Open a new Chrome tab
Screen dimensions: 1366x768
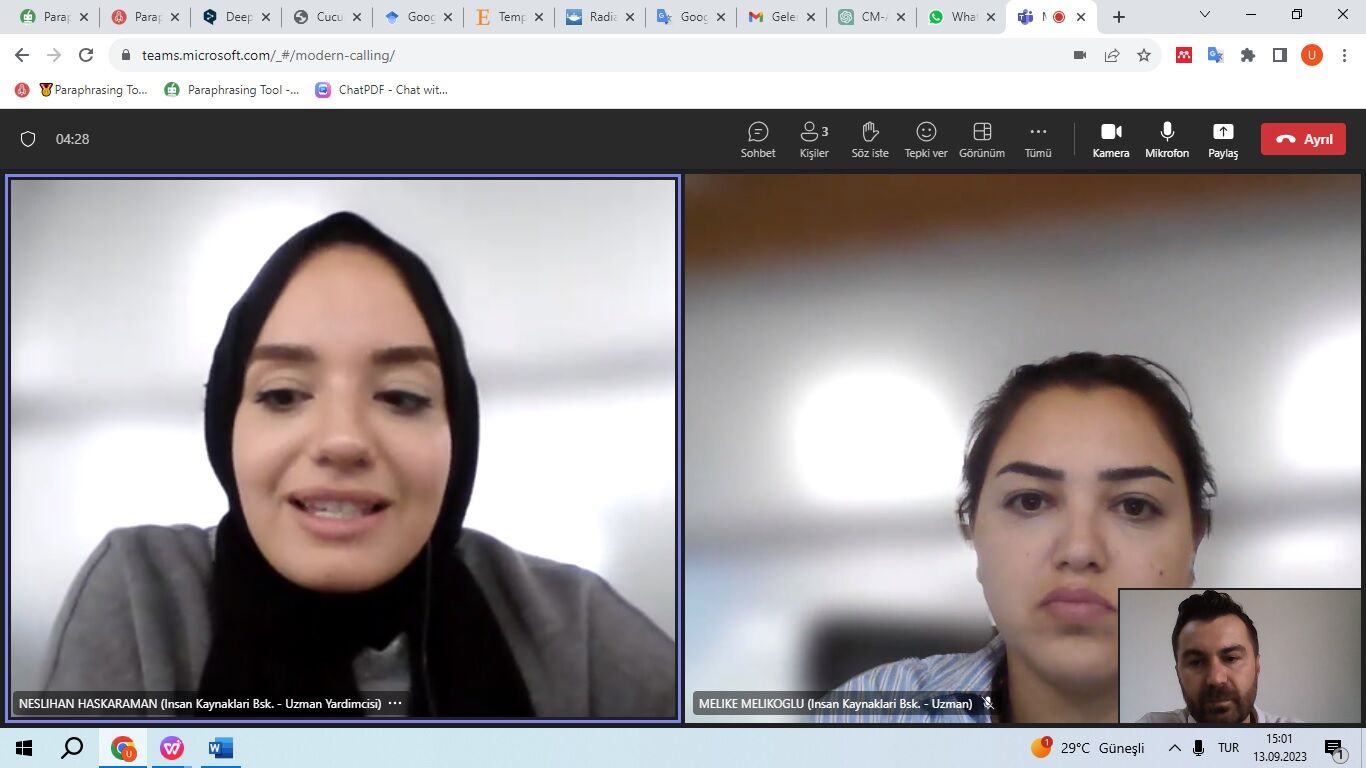click(1119, 17)
